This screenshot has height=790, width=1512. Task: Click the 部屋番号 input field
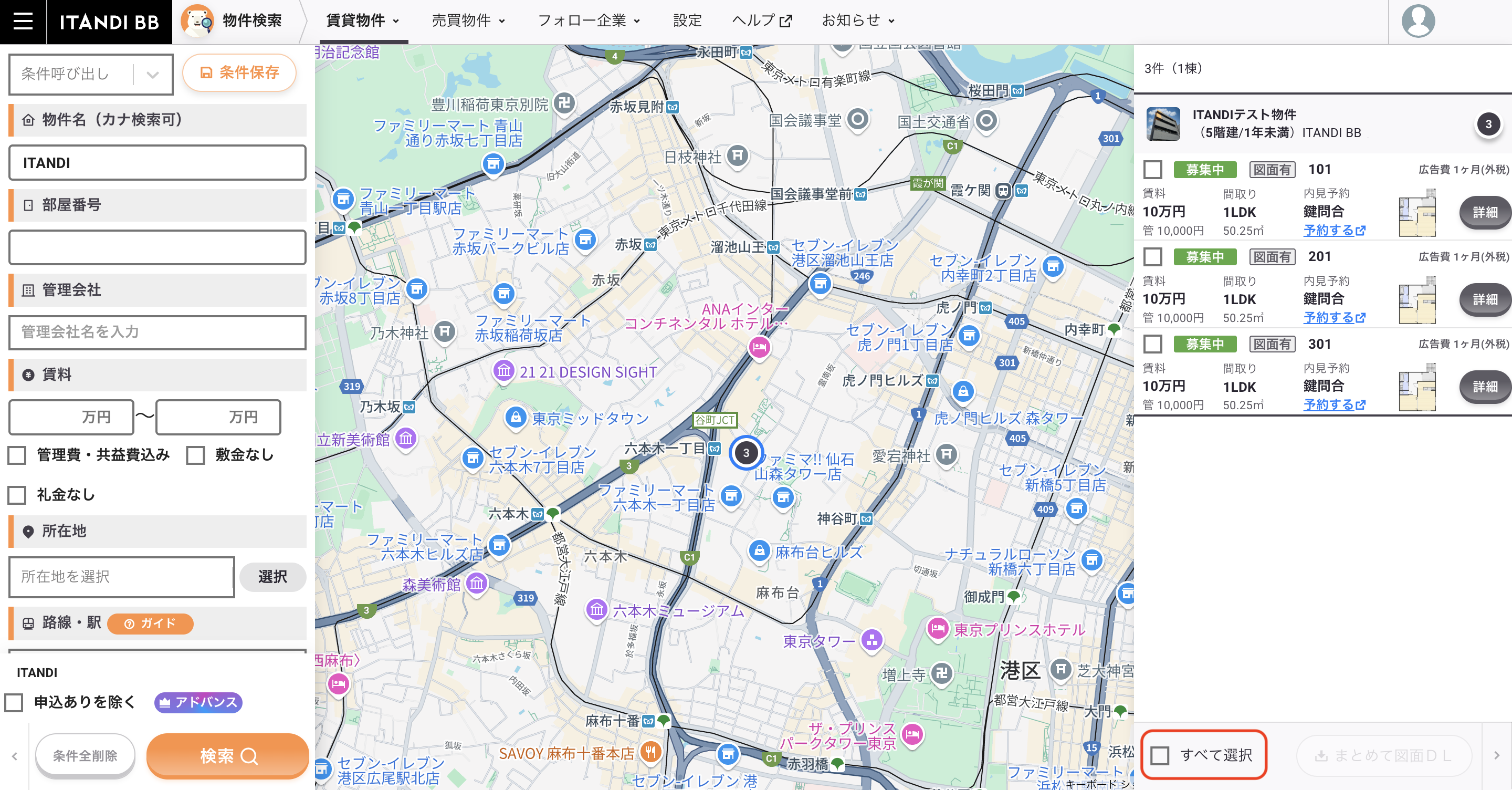pyautogui.click(x=157, y=248)
